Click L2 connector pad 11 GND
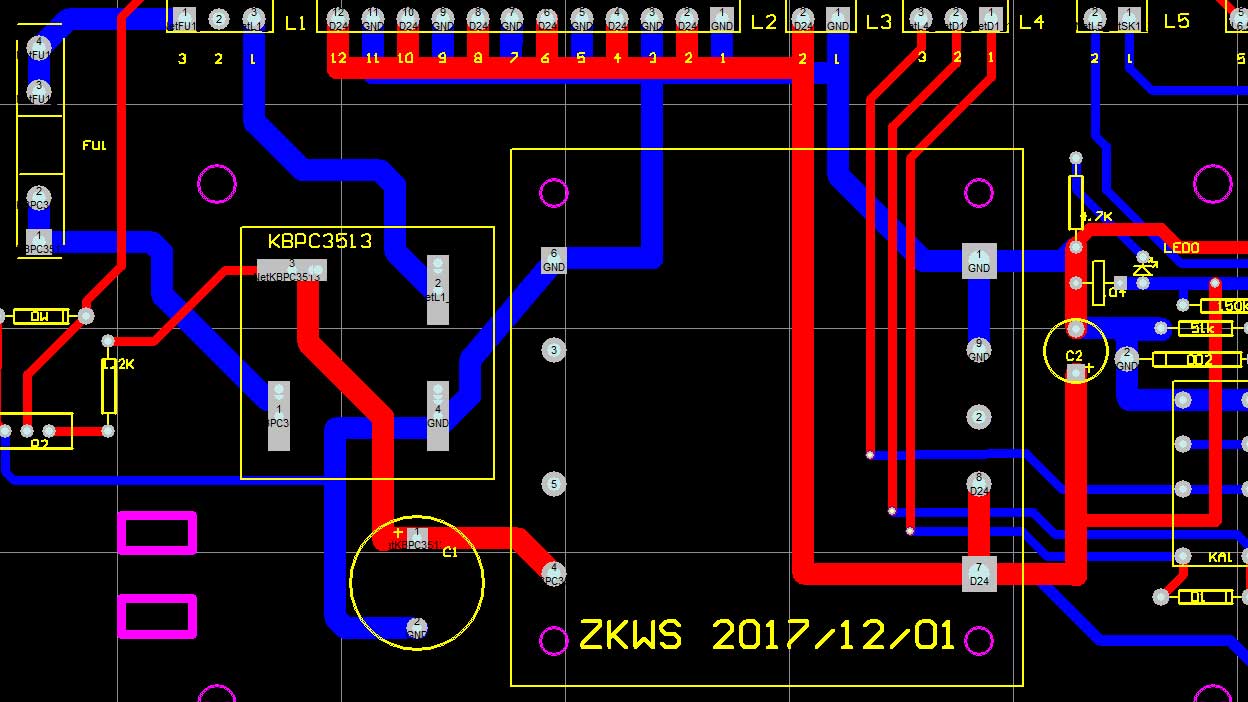1248x702 pixels. [x=373, y=19]
